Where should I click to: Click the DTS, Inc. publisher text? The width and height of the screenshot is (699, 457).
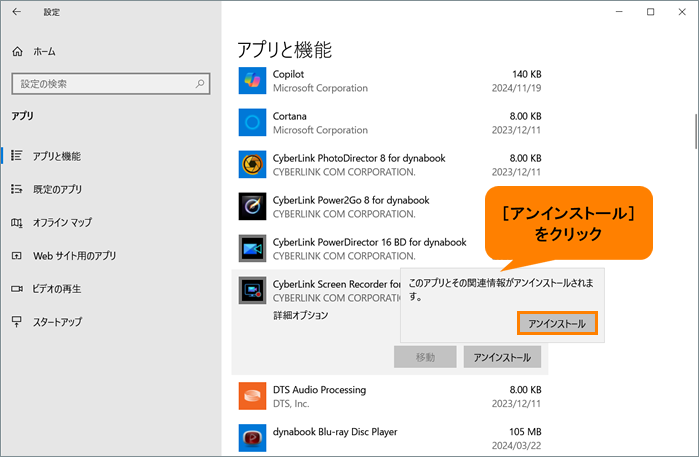[291, 403]
